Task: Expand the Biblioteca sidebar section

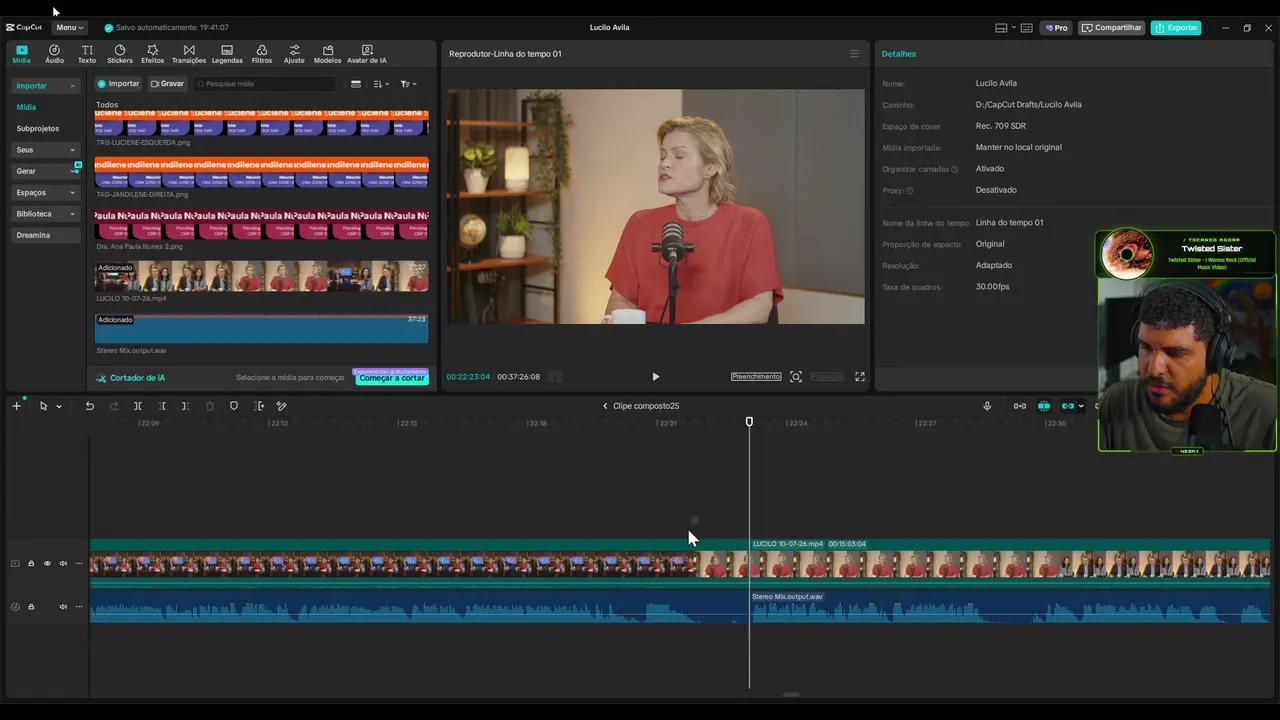Action: click(45, 214)
